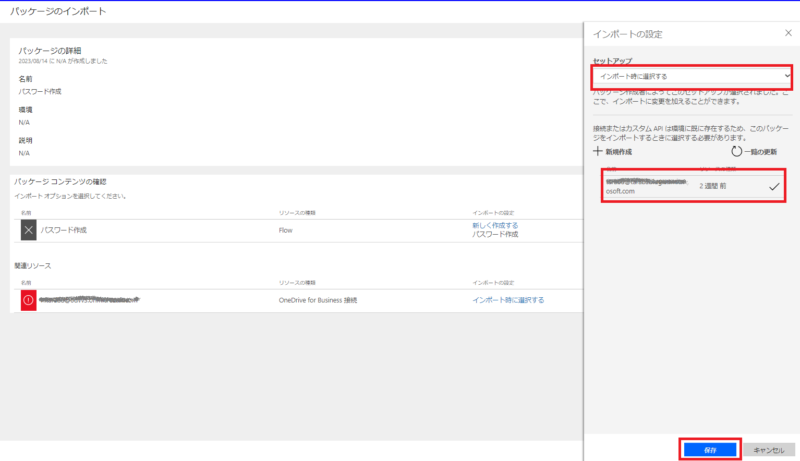The width and height of the screenshot is (800, 461).
Task: Click the OneDrive for Business 接続 resource type
Action: point(317,299)
